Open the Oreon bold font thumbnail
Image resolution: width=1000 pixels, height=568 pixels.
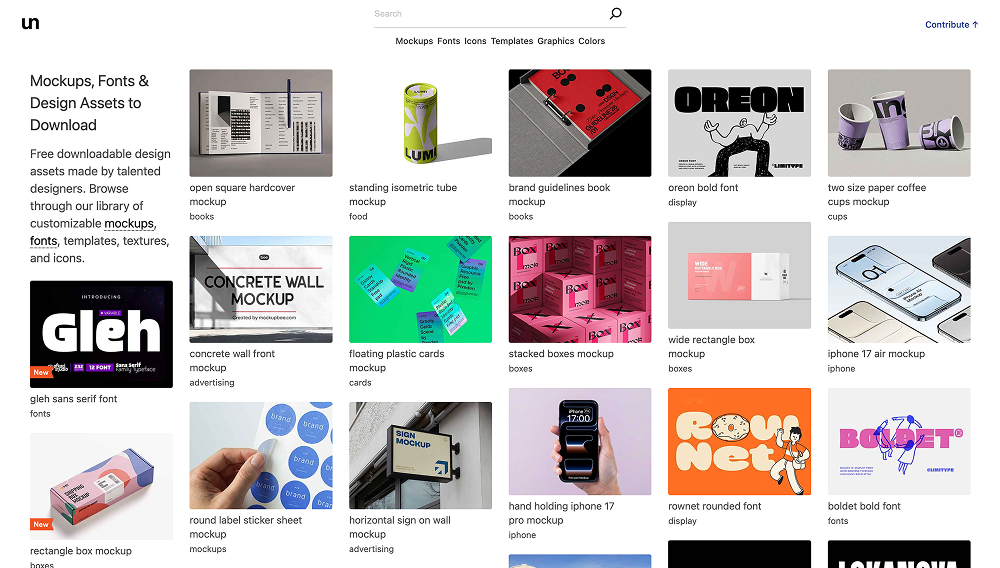739,123
